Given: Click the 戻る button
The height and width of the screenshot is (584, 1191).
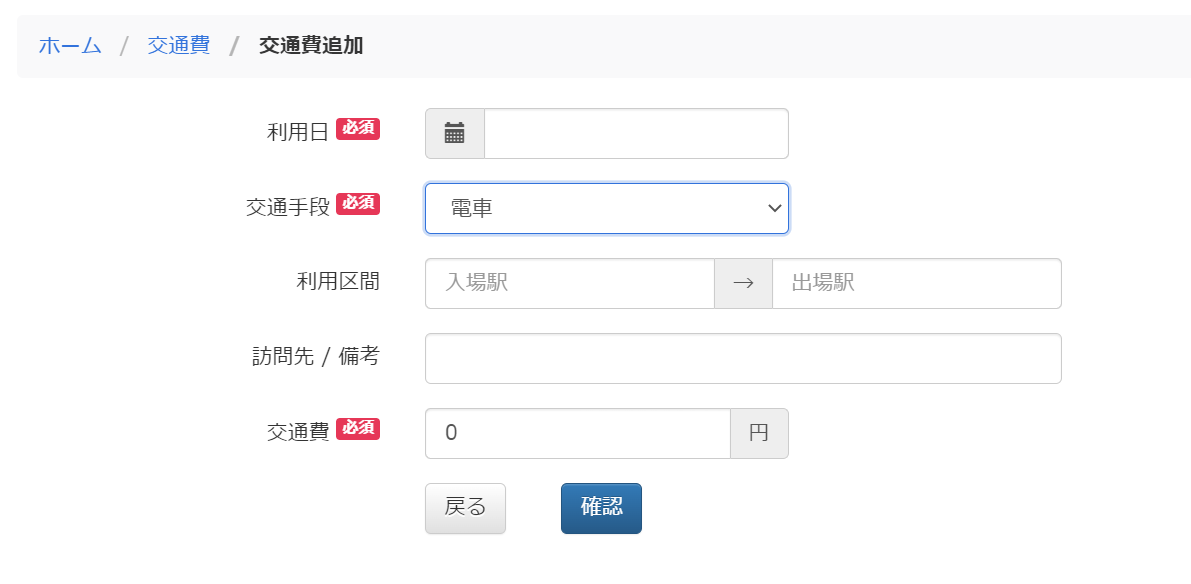Looking at the screenshot, I should [466, 508].
